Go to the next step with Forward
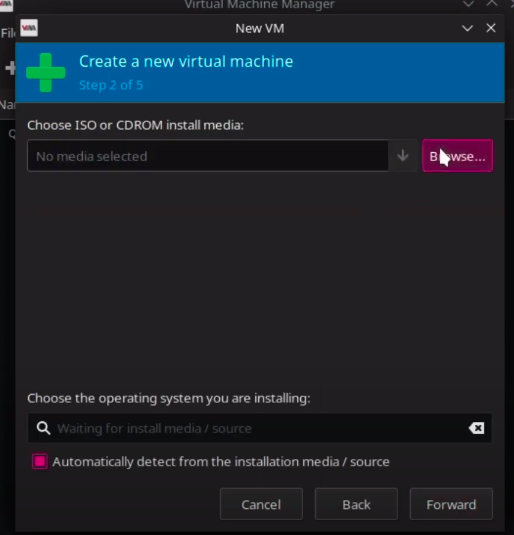Image resolution: width=514 pixels, height=535 pixels. pyautogui.click(x=451, y=504)
